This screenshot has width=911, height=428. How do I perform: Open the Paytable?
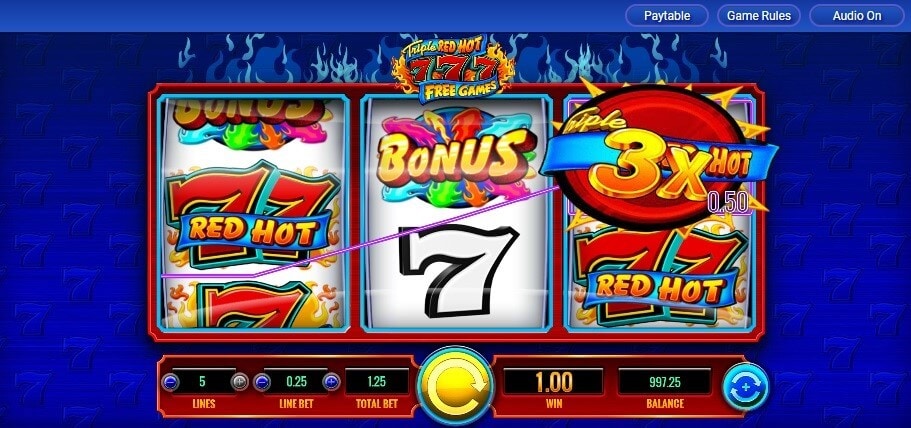tap(666, 16)
